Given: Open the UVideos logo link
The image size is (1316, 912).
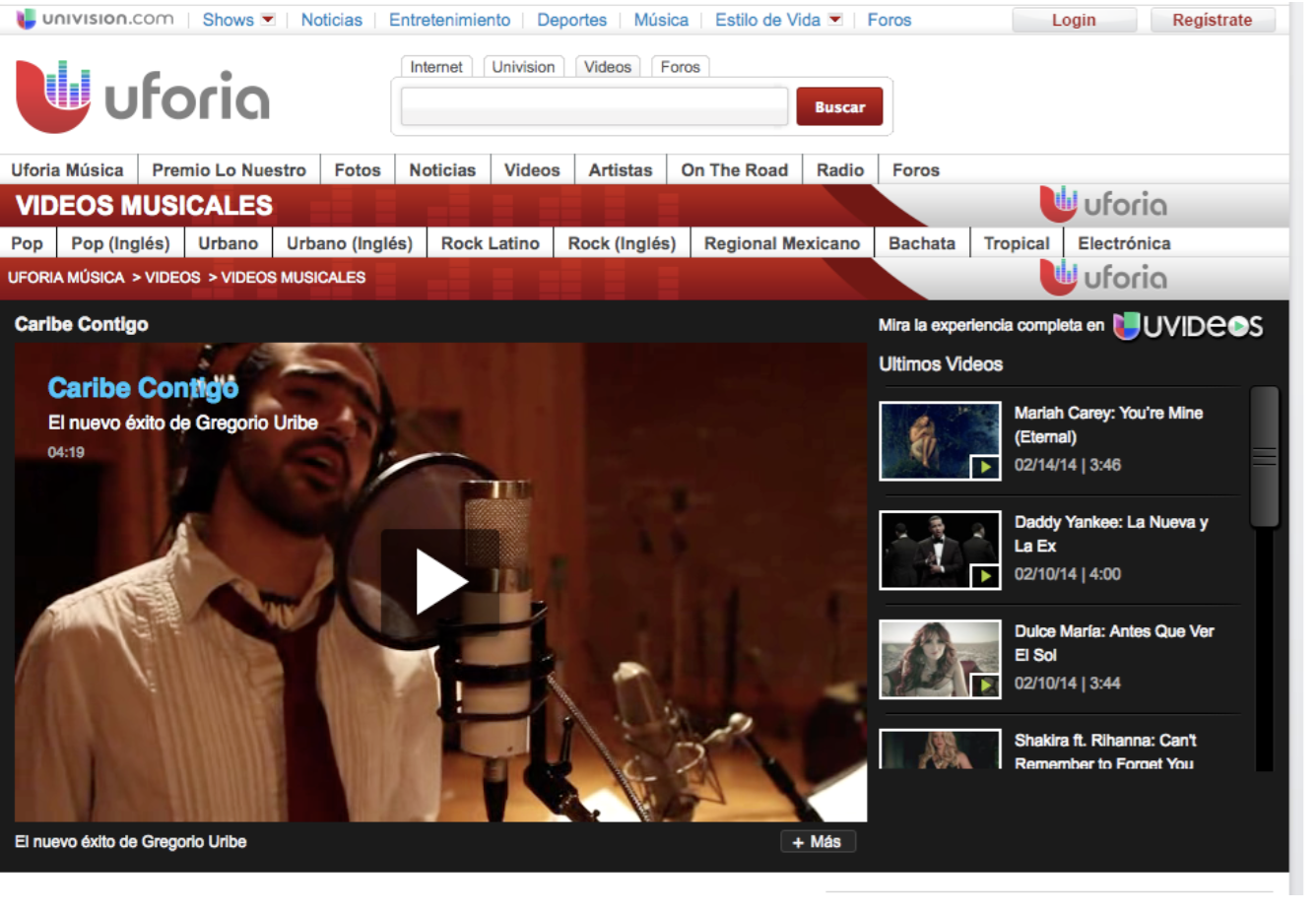Looking at the screenshot, I should (1188, 326).
